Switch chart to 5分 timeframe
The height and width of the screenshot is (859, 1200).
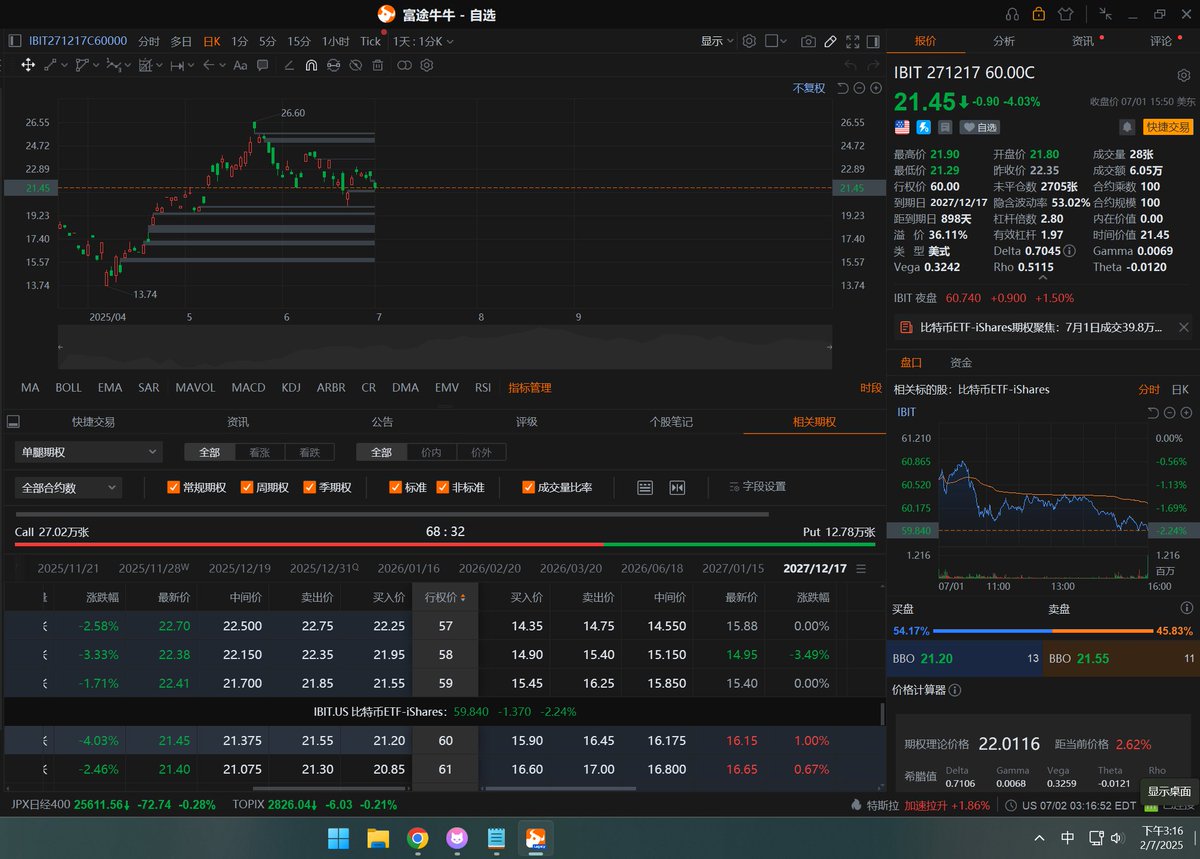point(267,41)
